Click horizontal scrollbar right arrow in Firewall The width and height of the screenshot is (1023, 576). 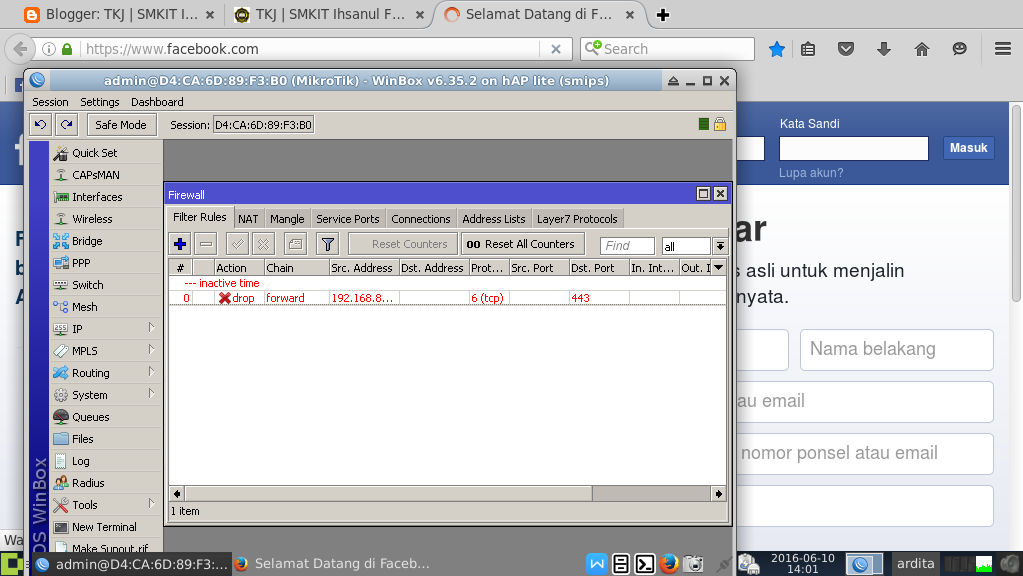pyautogui.click(x=718, y=494)
